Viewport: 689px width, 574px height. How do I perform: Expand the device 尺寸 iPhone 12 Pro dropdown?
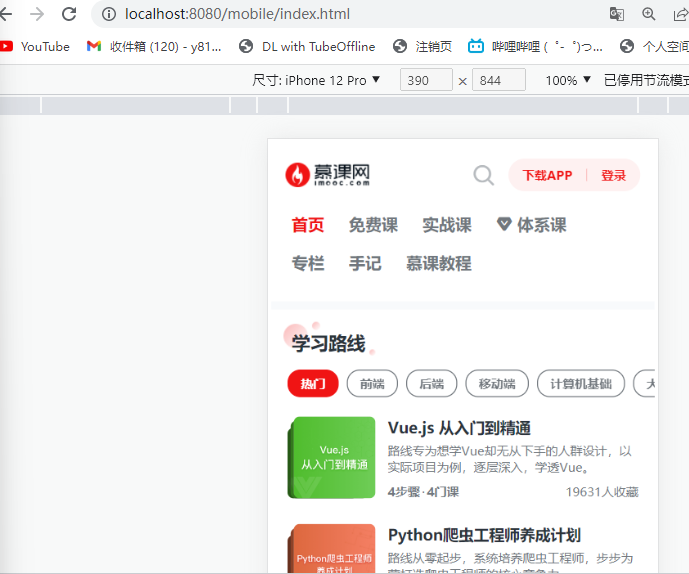[x=317, y=80]
